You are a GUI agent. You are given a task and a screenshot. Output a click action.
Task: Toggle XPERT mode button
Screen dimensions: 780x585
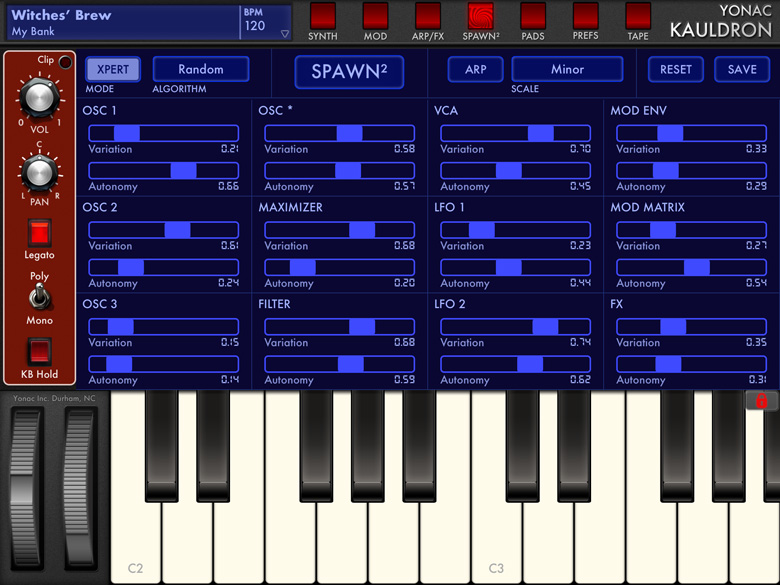[x=113, y=69]
